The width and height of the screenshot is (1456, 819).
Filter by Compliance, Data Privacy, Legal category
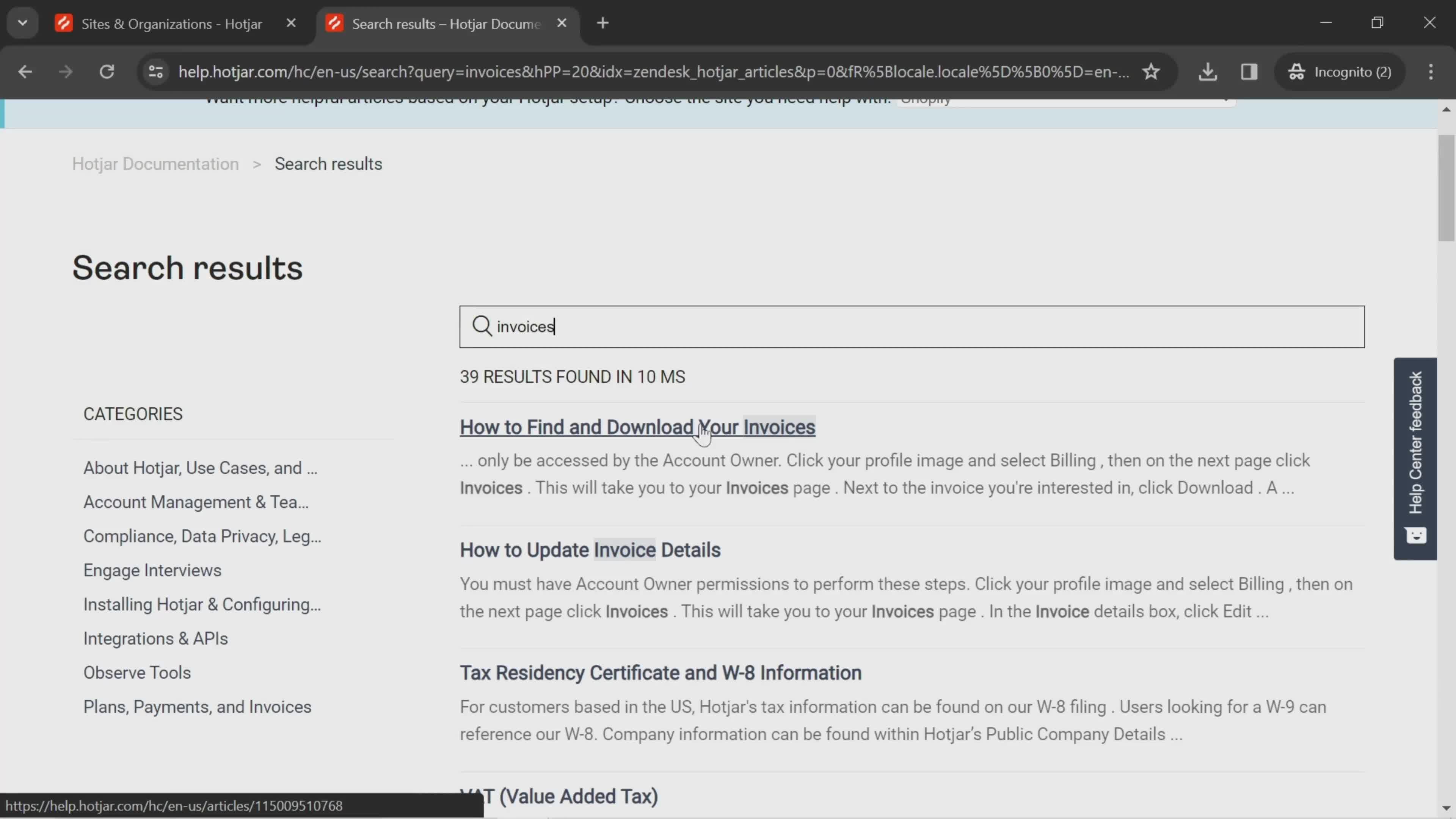(x=202, y=536)
